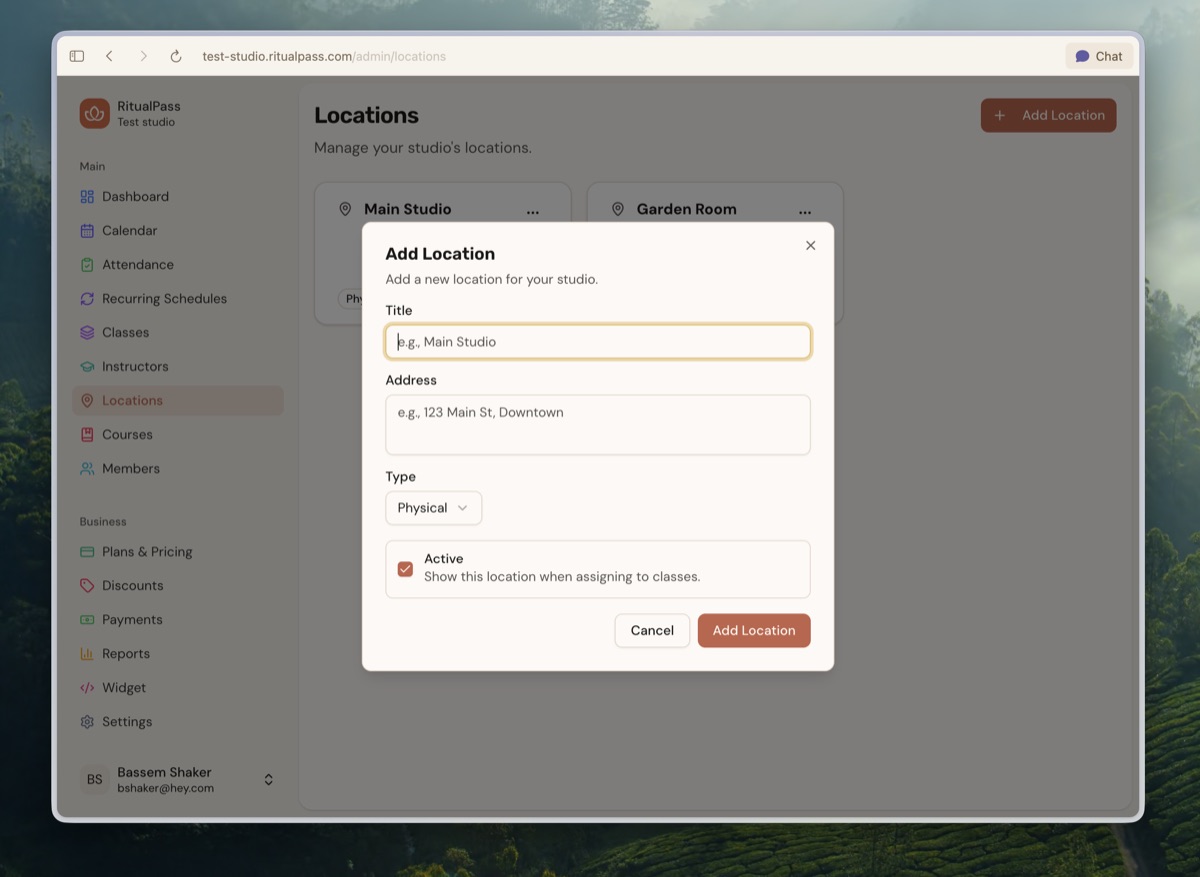Select Locations in the sidebar
The image size is (1200, 877).
click(178, 401)
